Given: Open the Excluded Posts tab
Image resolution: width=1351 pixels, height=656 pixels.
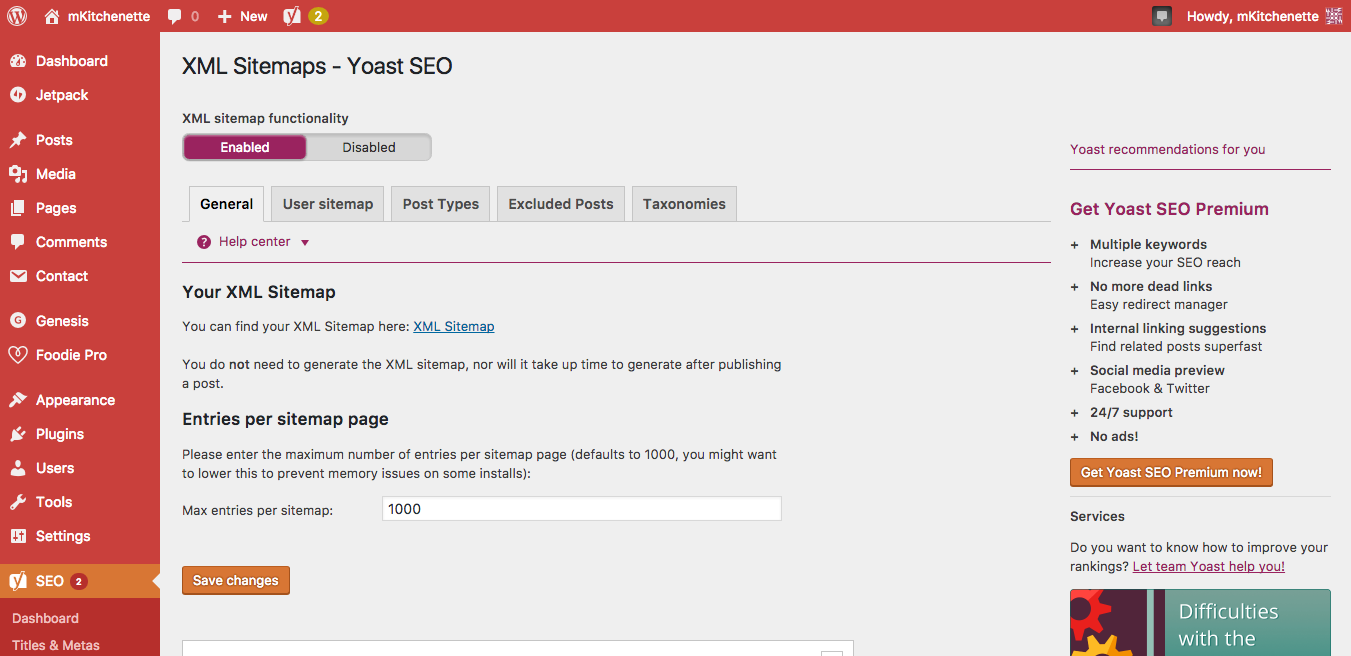Looking at the screenshot, I should 560,204.
